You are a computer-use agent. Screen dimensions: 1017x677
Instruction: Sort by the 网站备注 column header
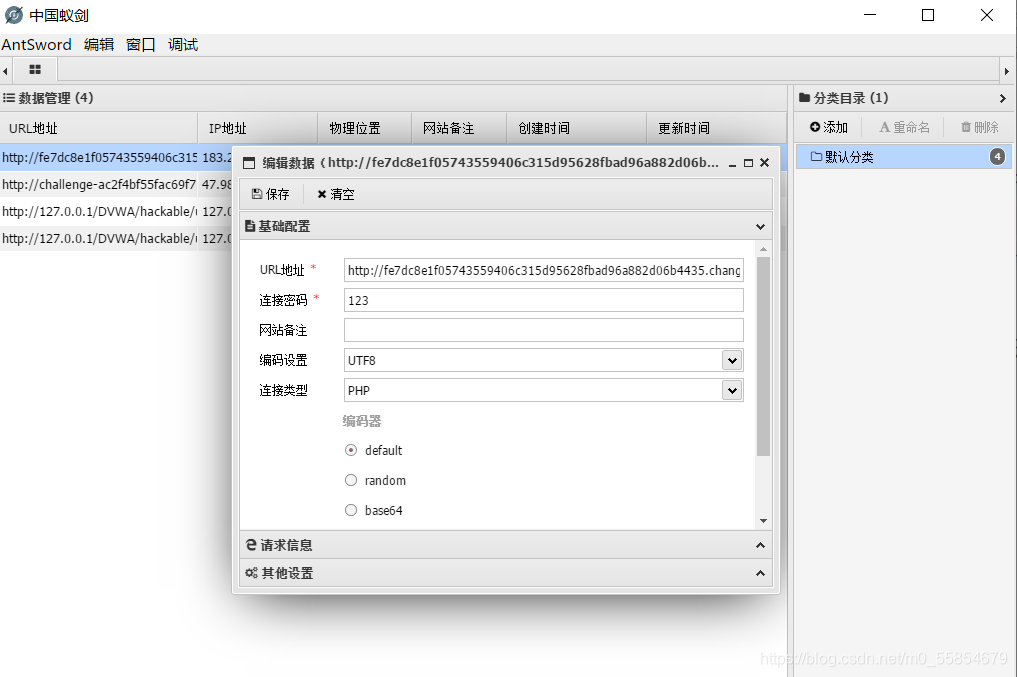(459, 128)
